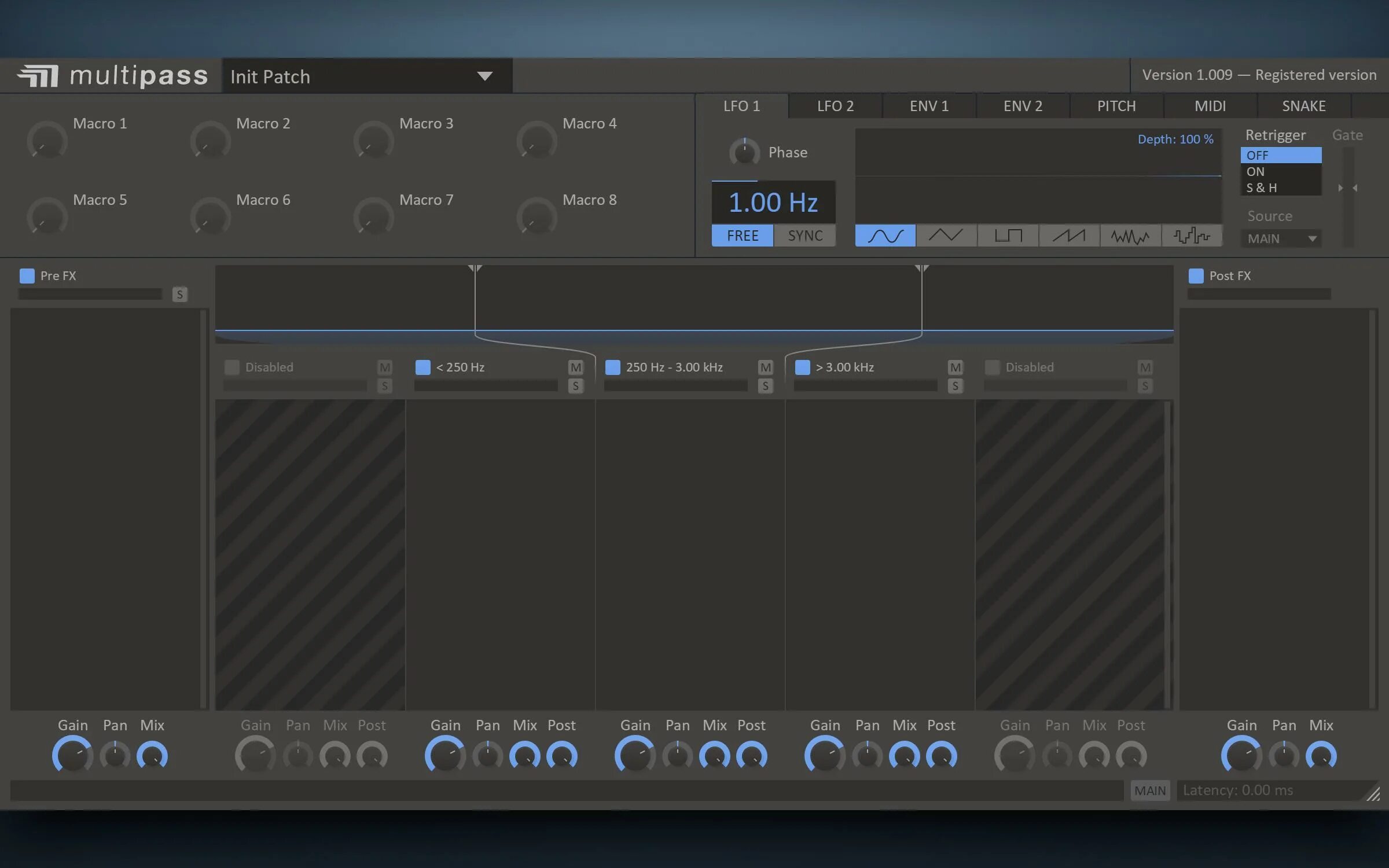This screenshot has width=1389, height=868.
Task: Toggle the Post FX enable checkbox
Action: point(1196,276)
